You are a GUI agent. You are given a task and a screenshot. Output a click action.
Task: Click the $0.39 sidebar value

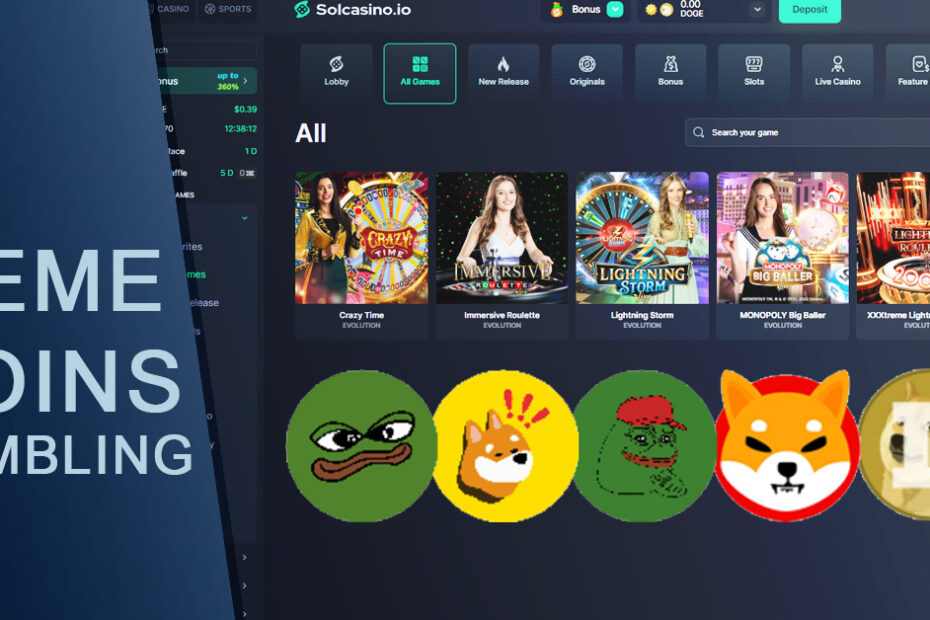(x=246, y=109)
